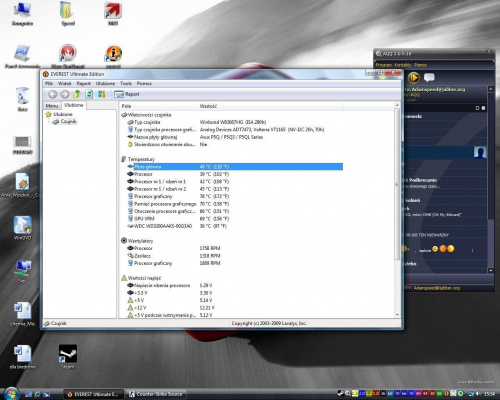Open the Windows Start orb
500x400 pixels.
[11, 393]
